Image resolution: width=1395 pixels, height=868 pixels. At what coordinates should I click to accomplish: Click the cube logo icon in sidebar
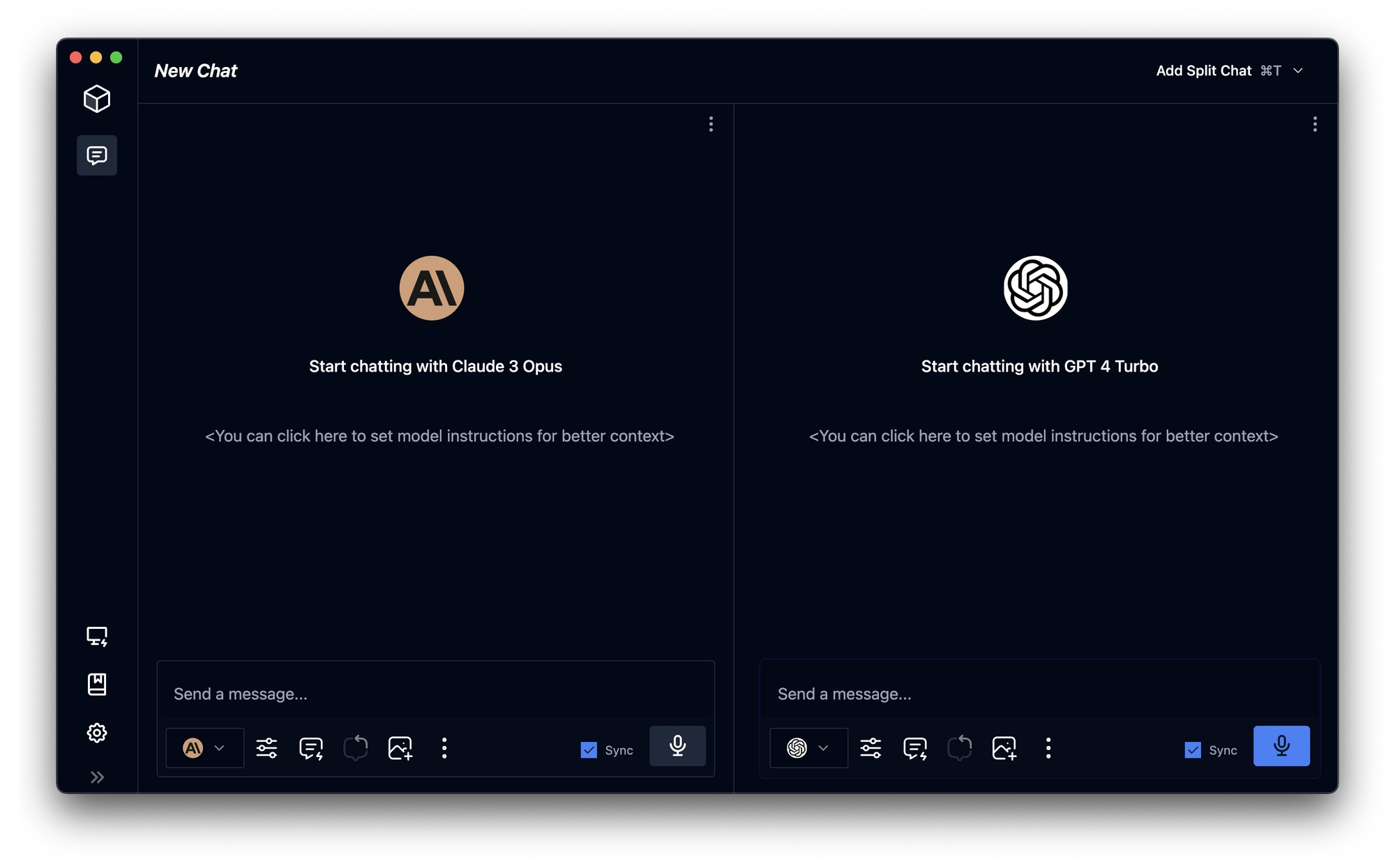pyautogui.click(x=97, y=99)
